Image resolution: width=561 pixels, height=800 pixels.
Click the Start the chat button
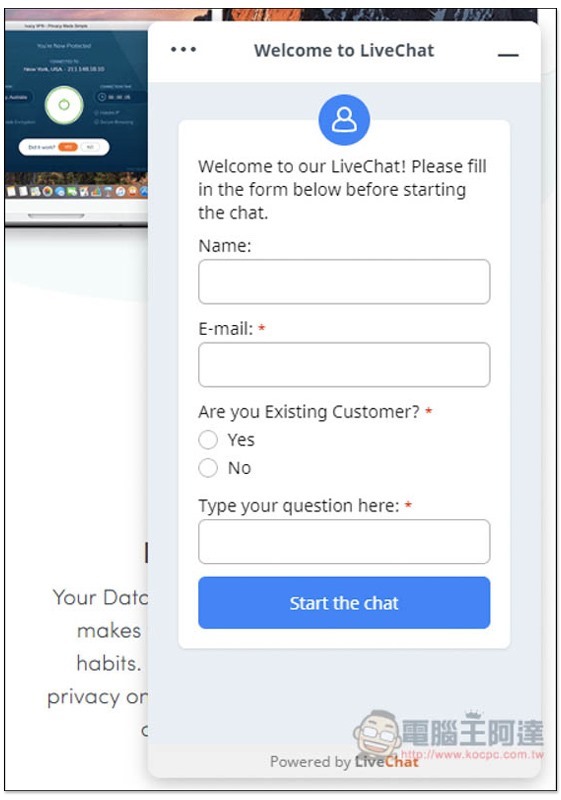344,603
